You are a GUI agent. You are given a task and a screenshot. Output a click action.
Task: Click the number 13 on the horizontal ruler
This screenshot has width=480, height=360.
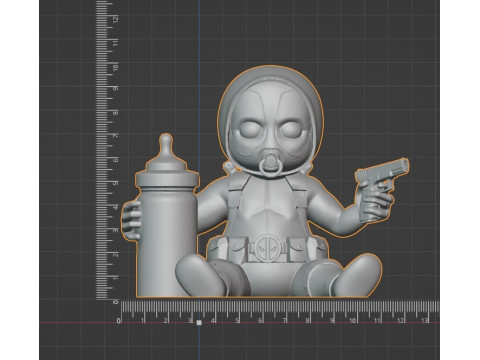click(424, 321)
